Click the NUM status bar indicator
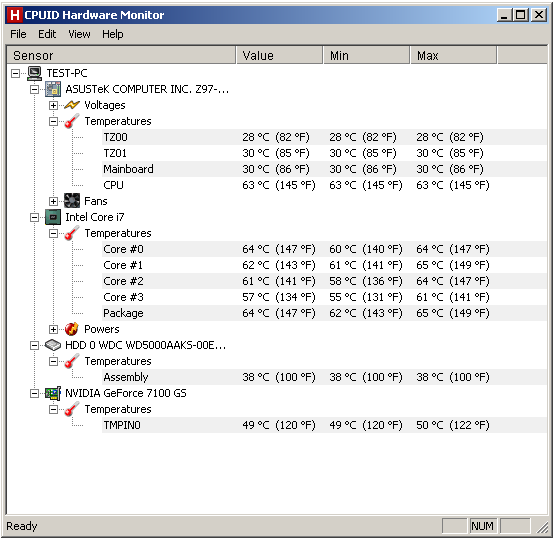Screen dimensions: 557x544 point(482,526)
